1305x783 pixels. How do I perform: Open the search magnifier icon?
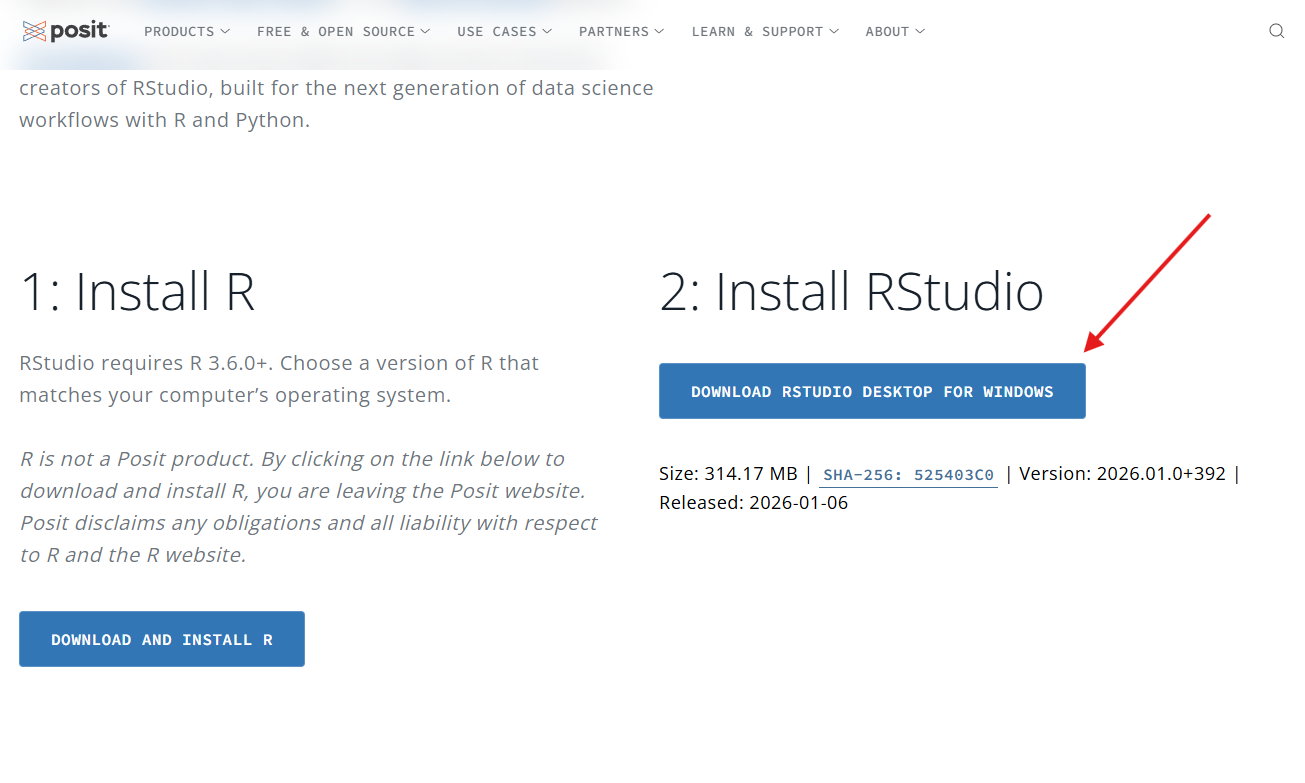pos(1276,31)
